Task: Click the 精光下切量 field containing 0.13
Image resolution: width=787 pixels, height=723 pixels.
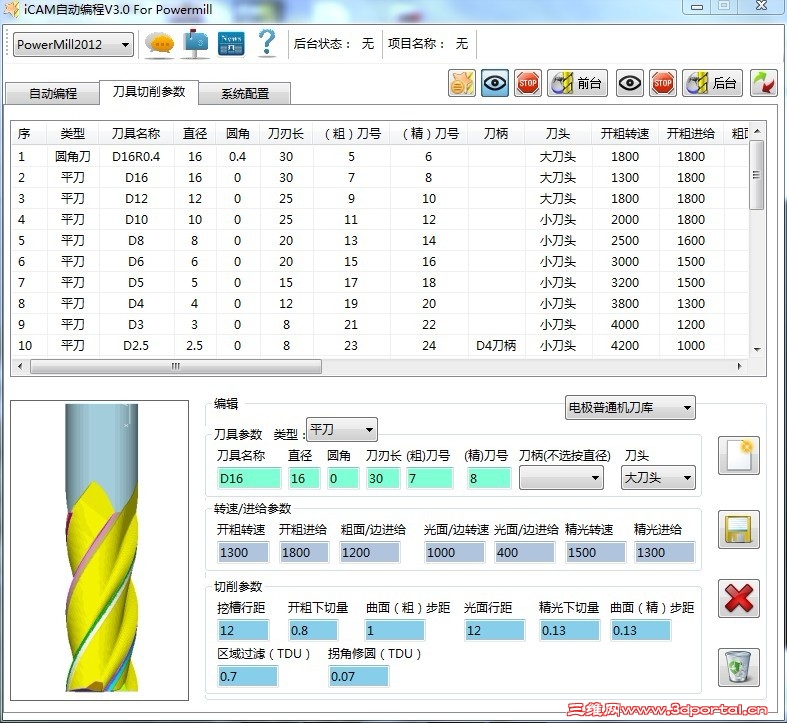Action: [x=569, y=631]
